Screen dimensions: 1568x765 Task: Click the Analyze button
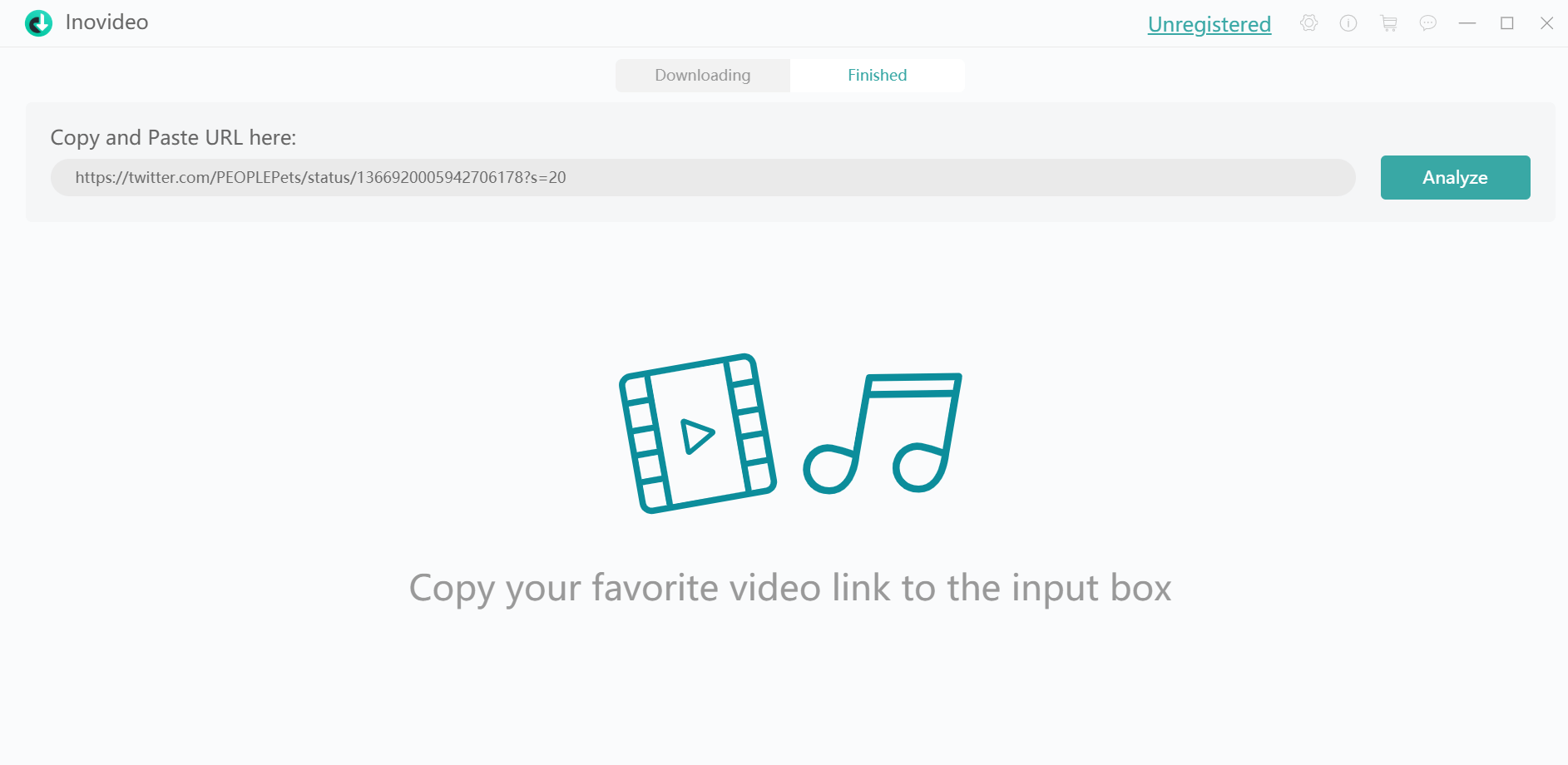coord(1455,177)
